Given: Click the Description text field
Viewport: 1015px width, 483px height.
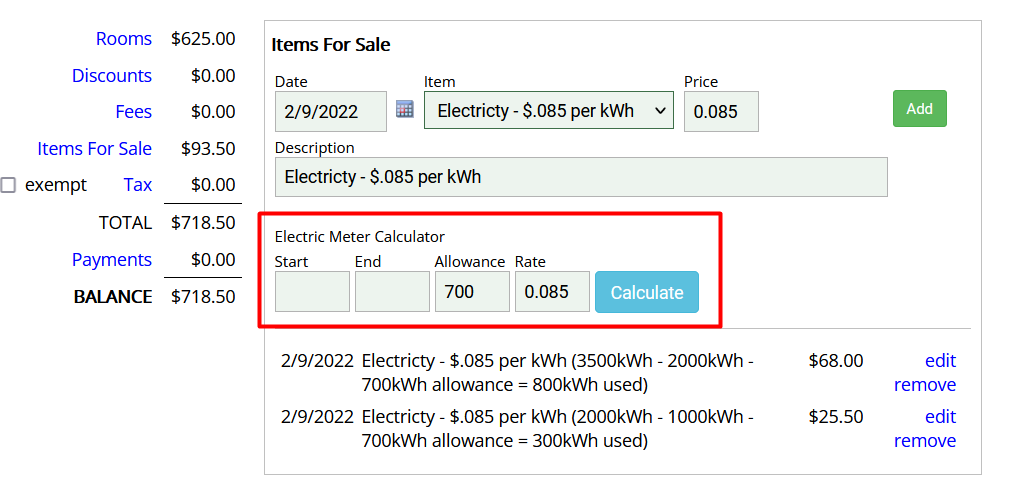Looking at the screenshot, I should 580,177.
